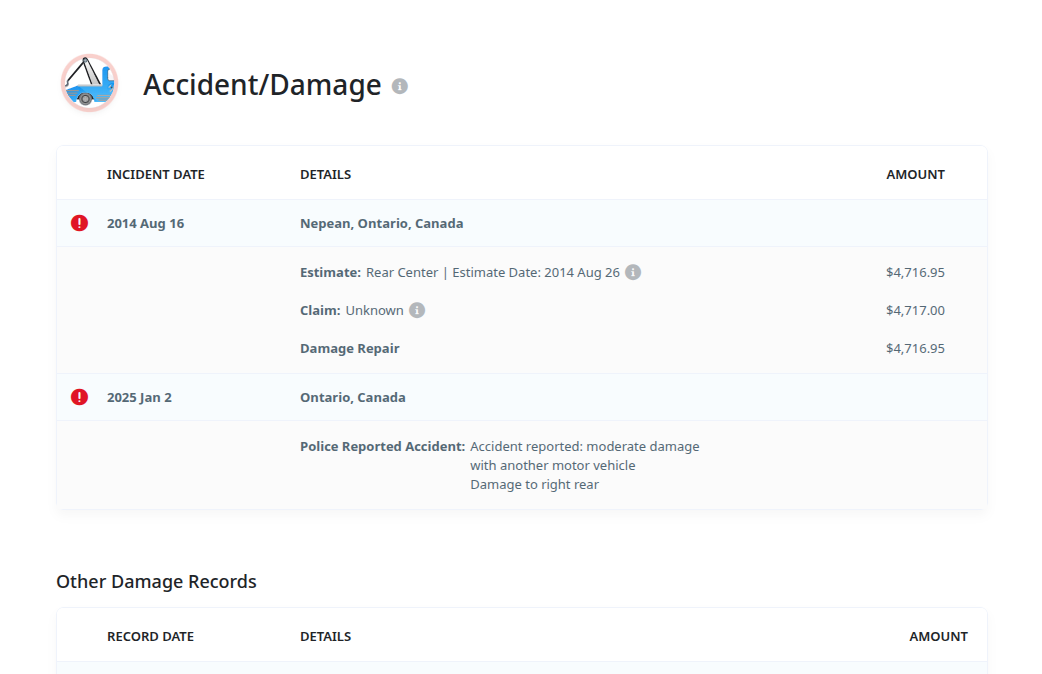Click DETAILS header in Accident/Damage table

click(x=325, y=174)
